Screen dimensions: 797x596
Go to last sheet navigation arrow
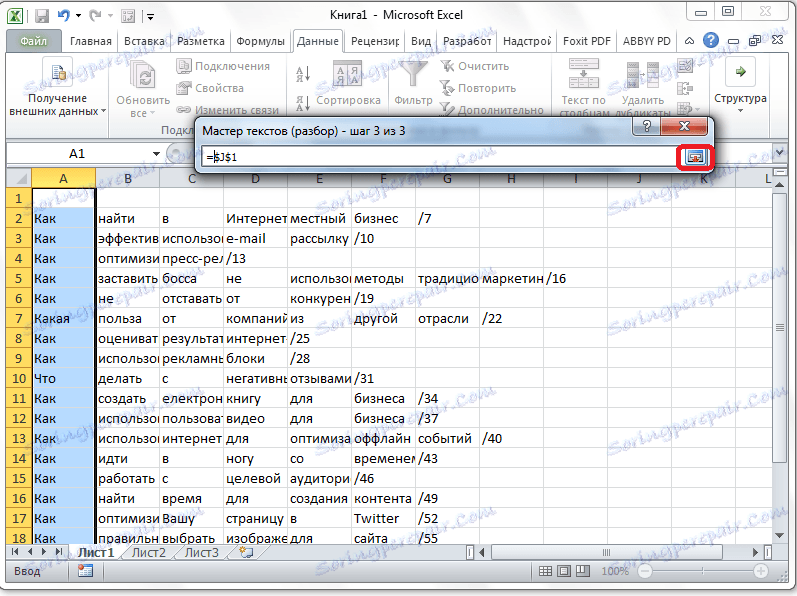point(59,552)
